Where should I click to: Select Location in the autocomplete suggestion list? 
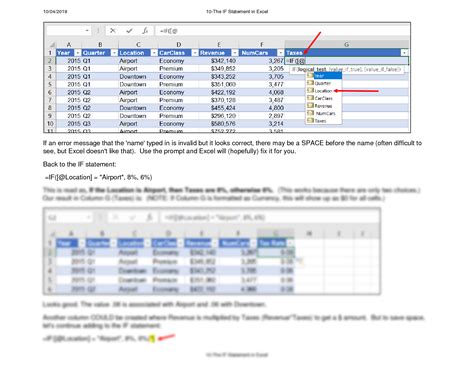coord(324,91)
